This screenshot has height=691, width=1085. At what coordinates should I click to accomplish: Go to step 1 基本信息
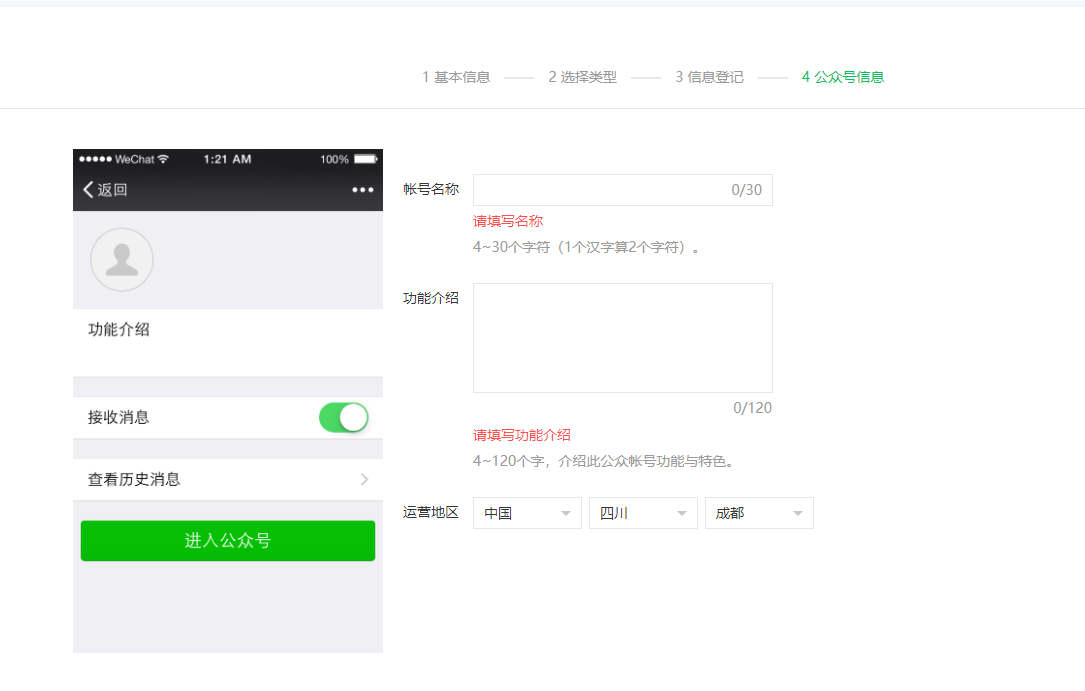pyautogui.click(x=456, y=77)
